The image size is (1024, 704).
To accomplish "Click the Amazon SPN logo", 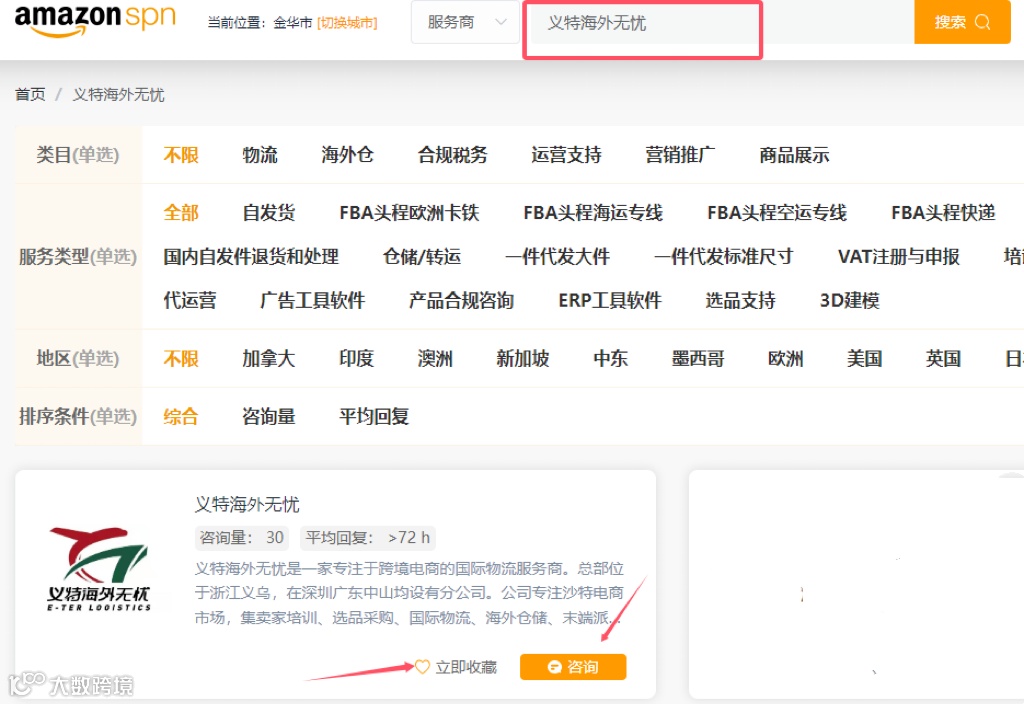I will 95,21.
